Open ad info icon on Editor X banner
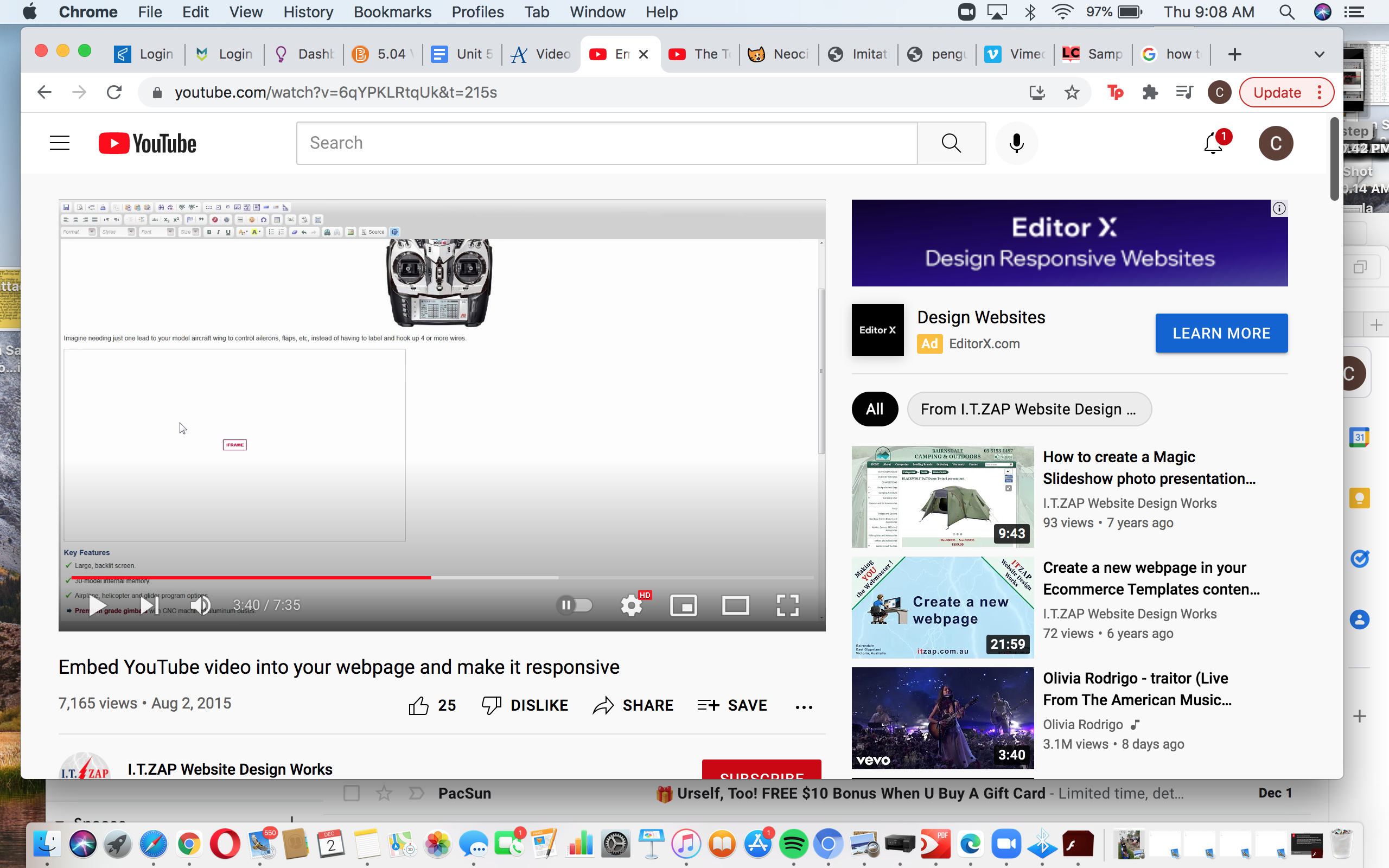The width and height of the screenshot is (1389, 868). 1279,208
